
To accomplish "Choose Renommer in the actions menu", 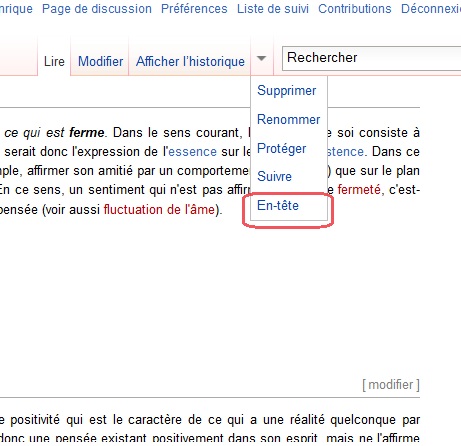I will pyautogui.click(x=289, y=119).
